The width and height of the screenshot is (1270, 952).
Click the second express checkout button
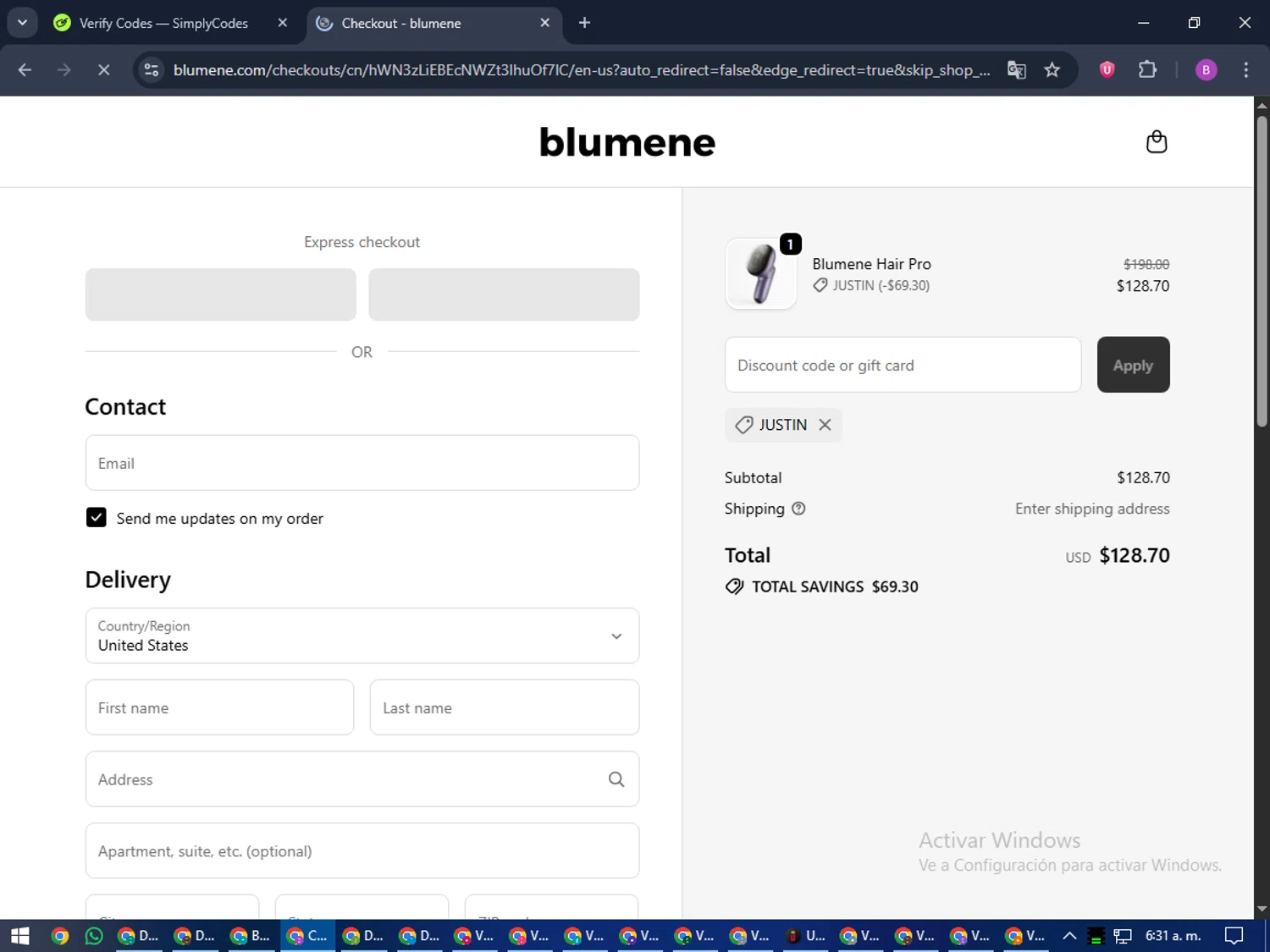[504, 294]
